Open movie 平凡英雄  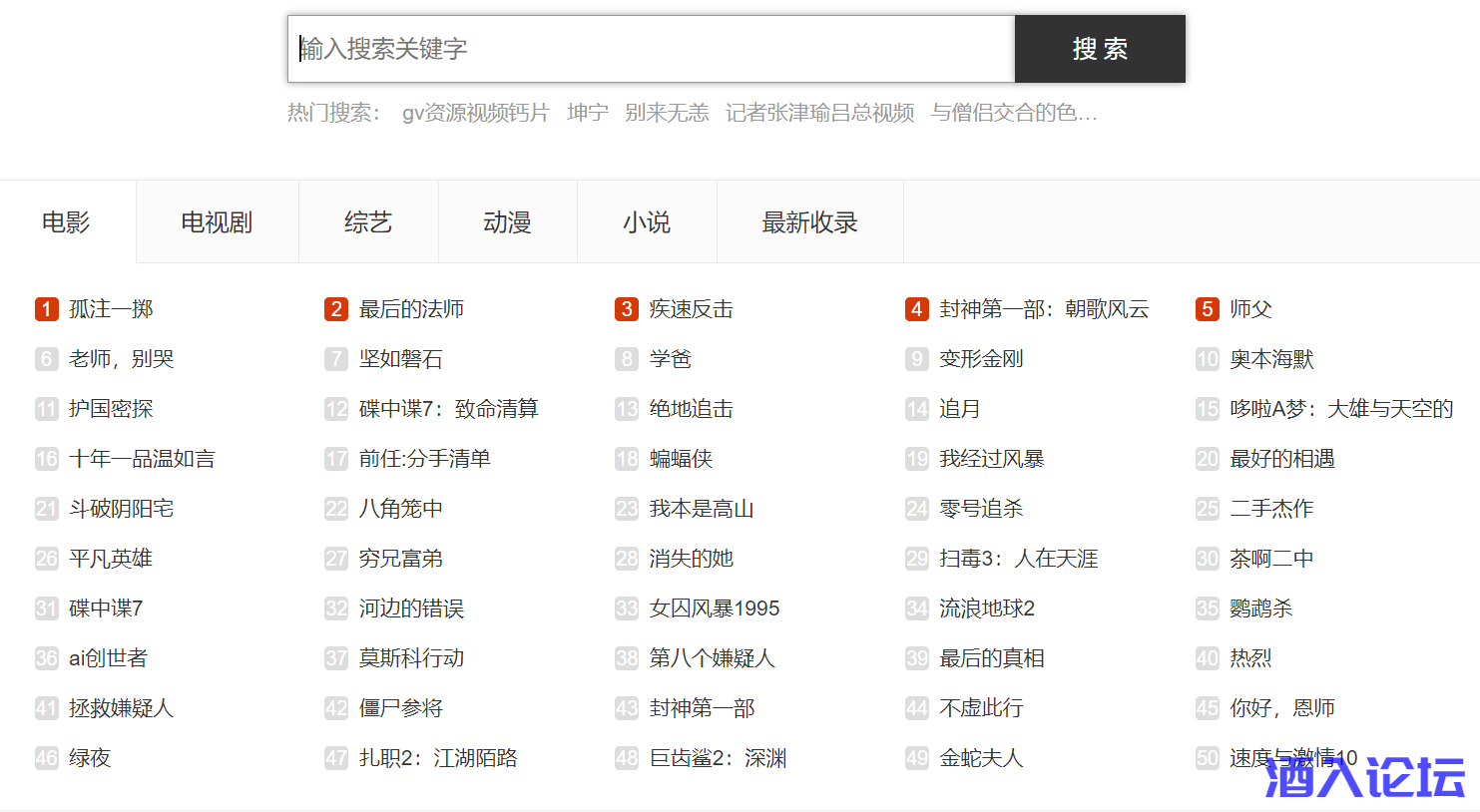coord(111,559)
